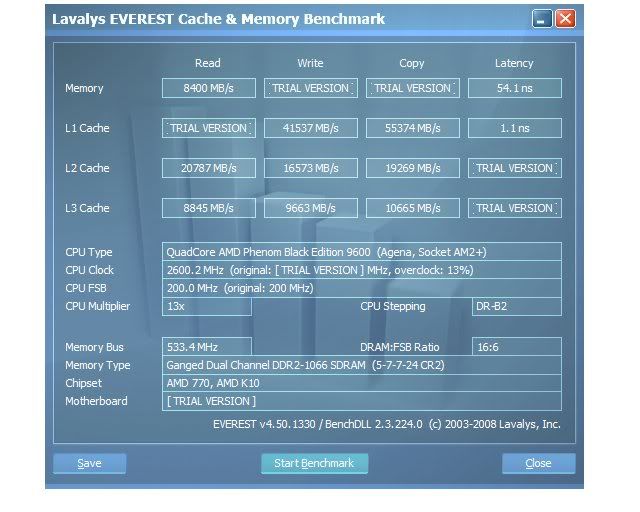640x512 pixels.
Task: Select L3 Cache Copy 10665 MB/s
Action: pyautogui.click(x=413, y=208)
